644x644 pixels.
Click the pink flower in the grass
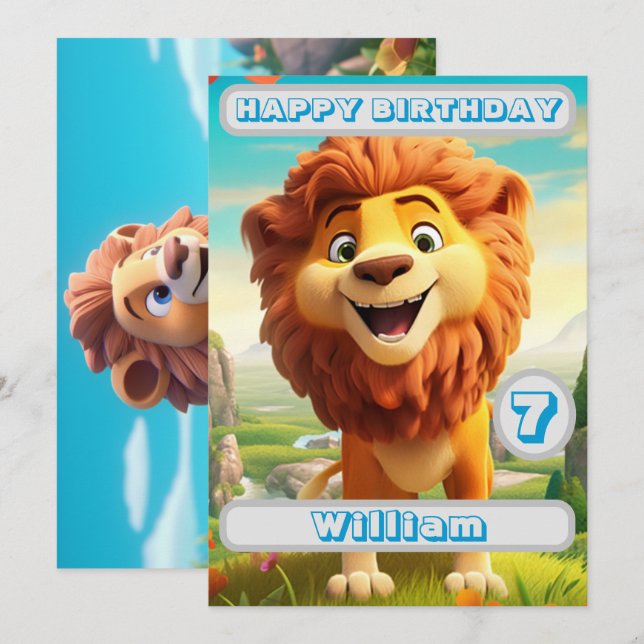click(269, 561)
